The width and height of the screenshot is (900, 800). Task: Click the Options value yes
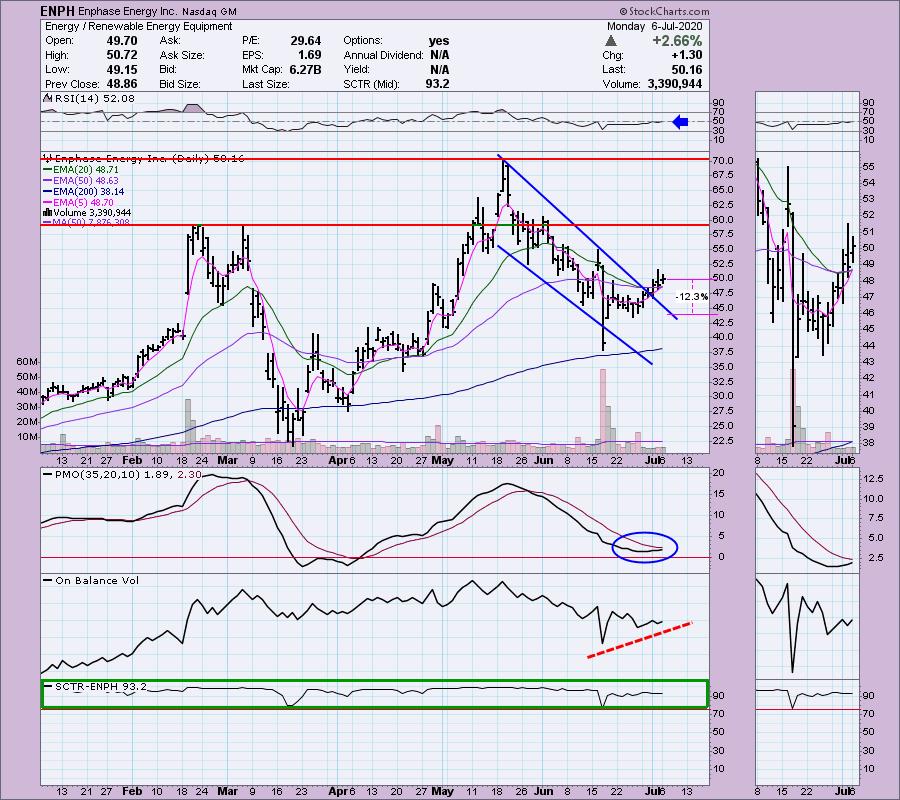tap(439, 41)
